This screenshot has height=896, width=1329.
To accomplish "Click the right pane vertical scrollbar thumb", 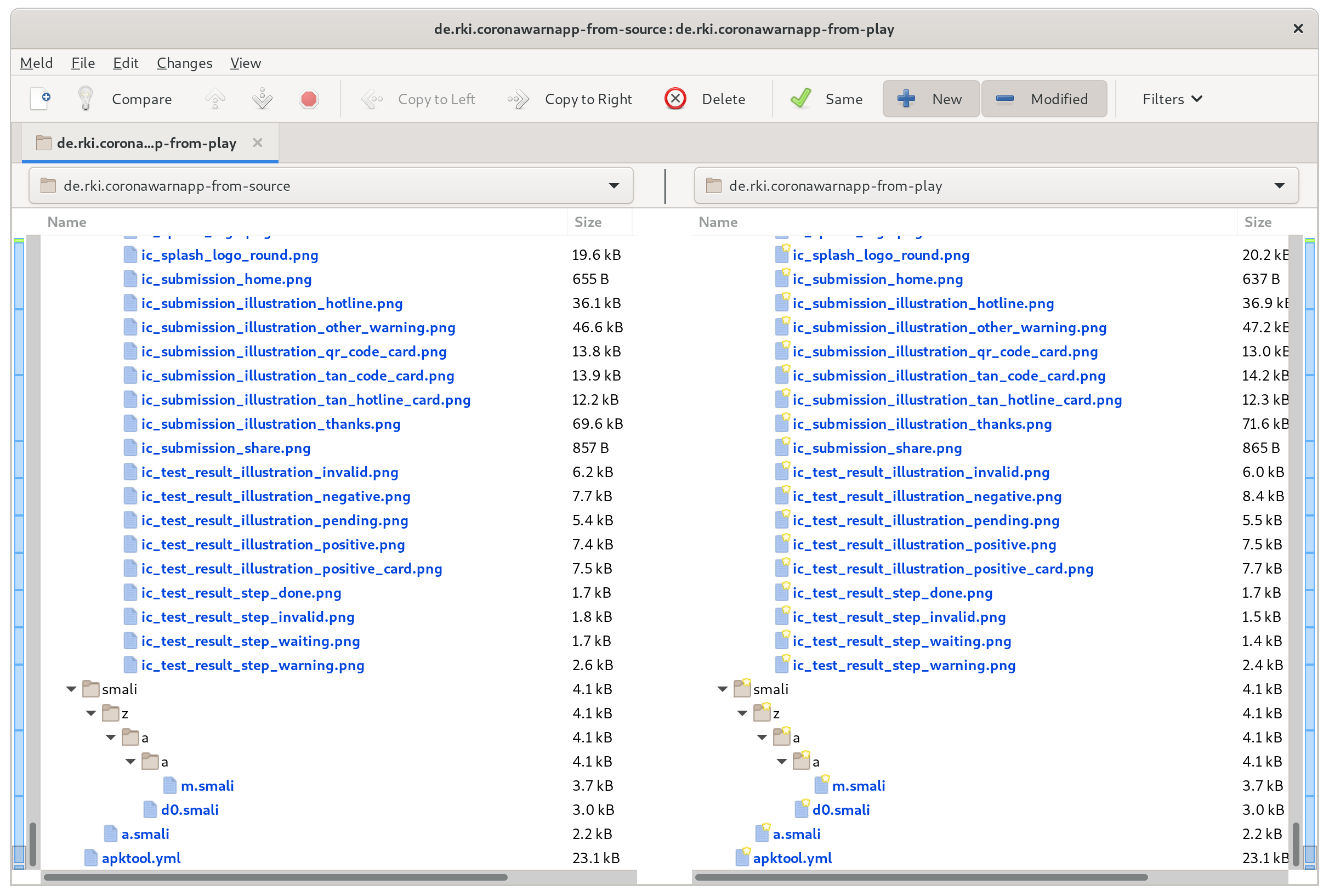I will 1296,844.
